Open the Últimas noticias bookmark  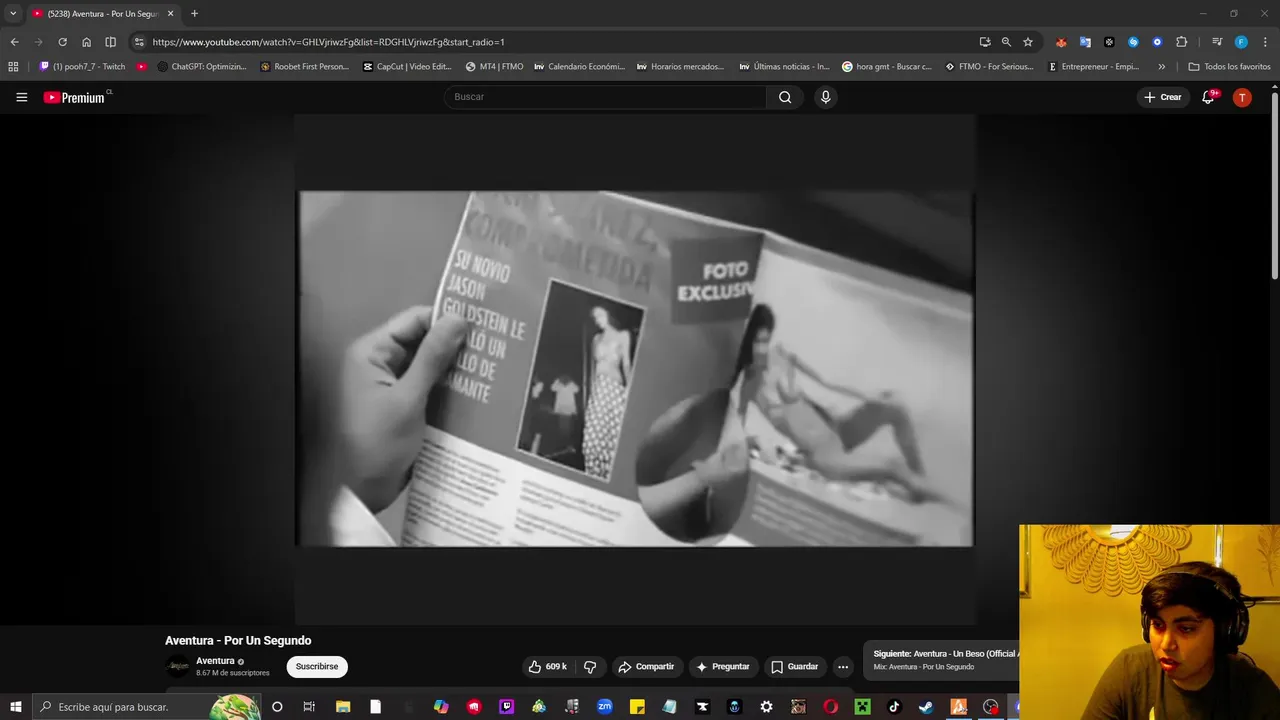tap(784, 67)
